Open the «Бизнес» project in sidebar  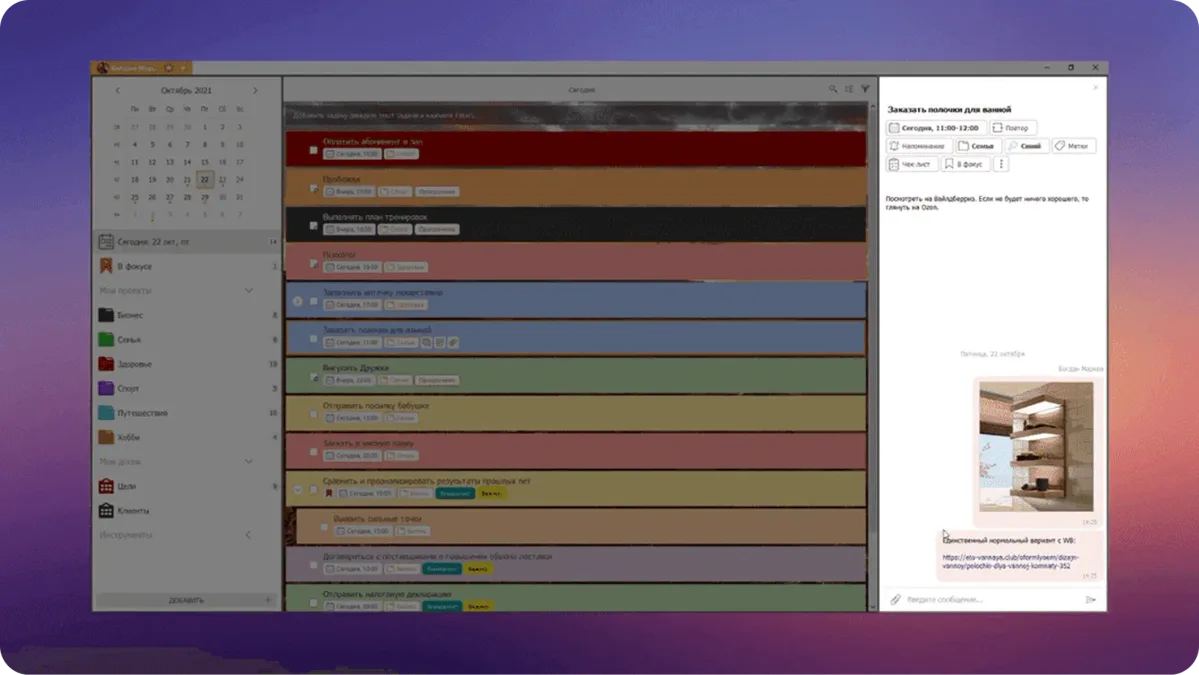click(129, 315)
